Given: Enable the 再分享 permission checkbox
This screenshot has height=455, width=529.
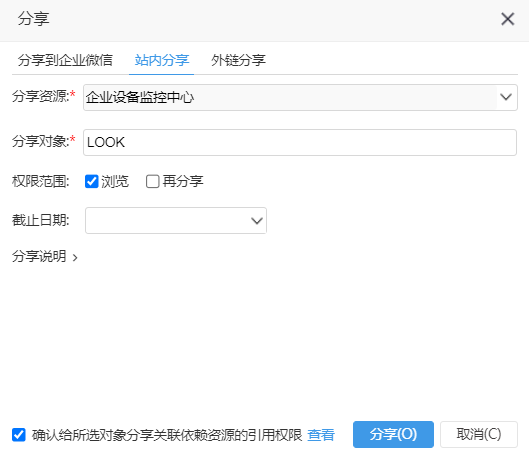Looking at the screenshot, I should pos(152,181).
